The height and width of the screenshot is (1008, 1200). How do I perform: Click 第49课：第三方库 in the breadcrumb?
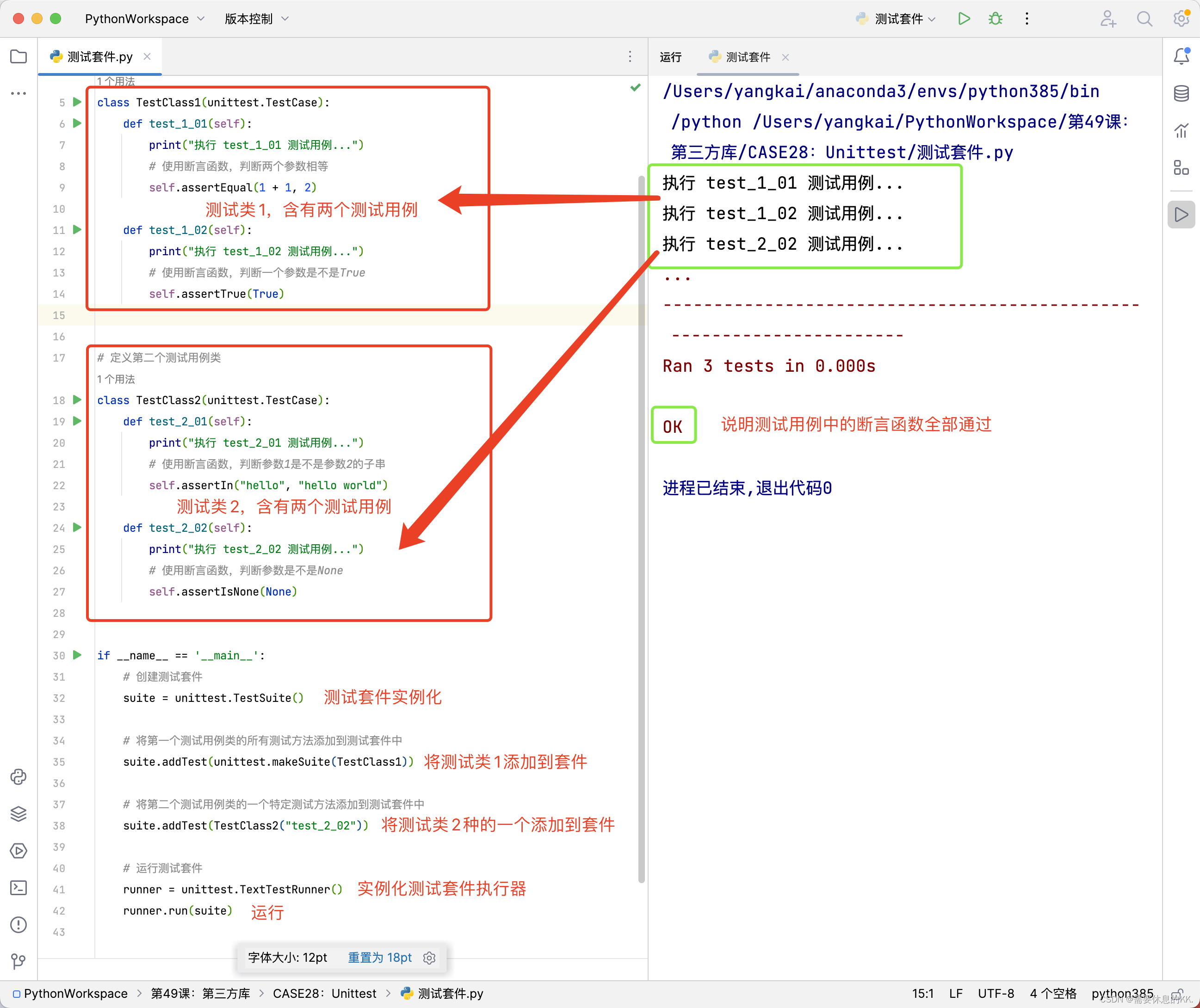[x=200, y=994]
